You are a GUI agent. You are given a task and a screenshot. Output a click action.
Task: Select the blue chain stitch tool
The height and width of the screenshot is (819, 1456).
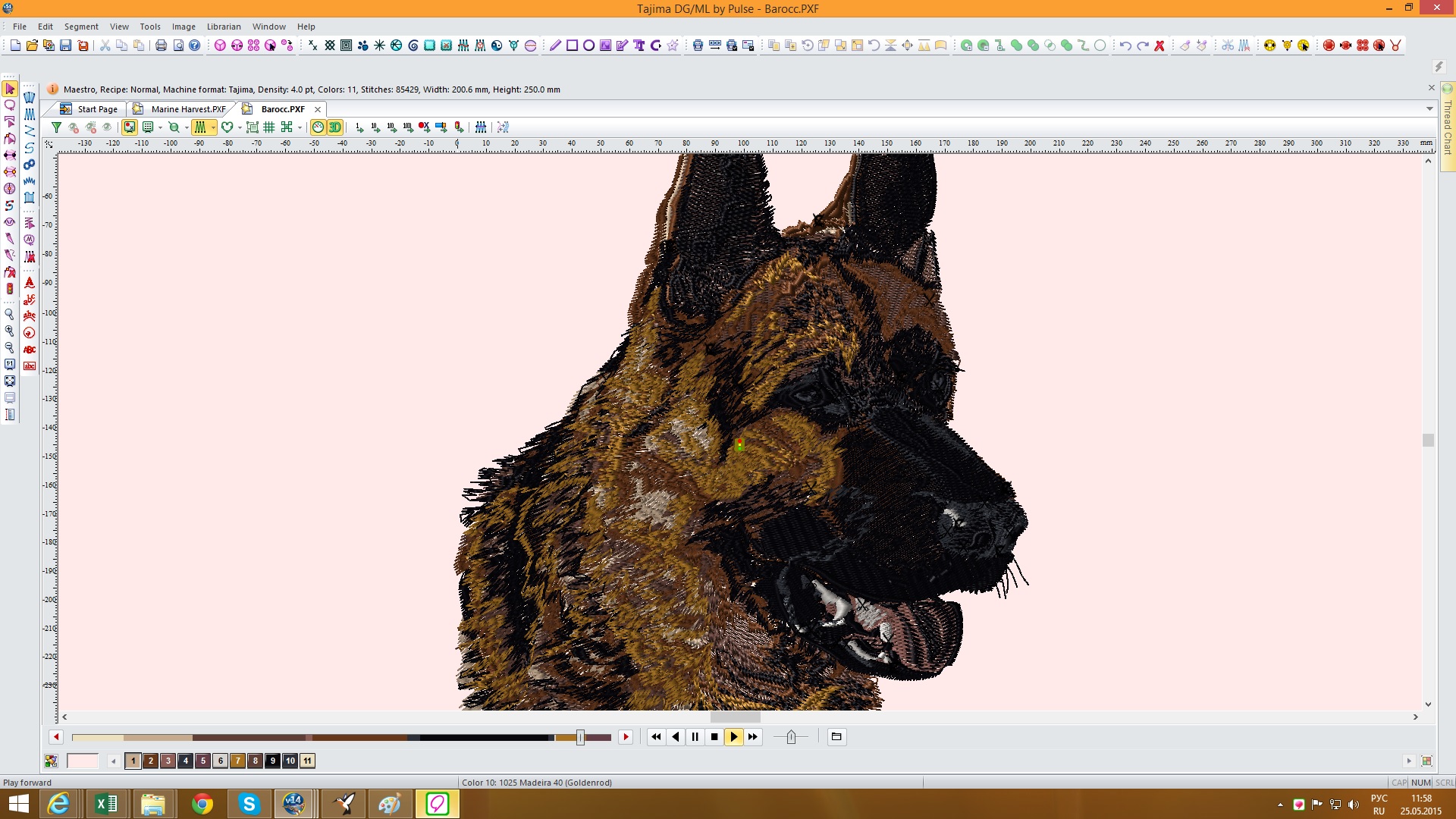click(x=30, y=165)
